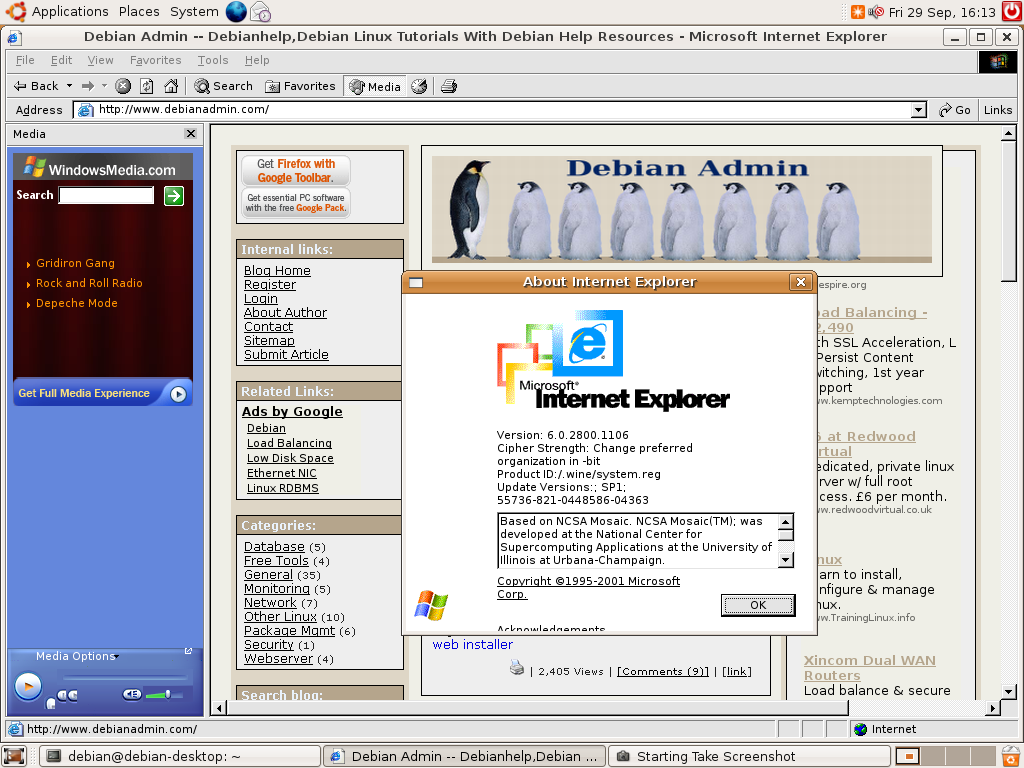The height and width of the screenshot is (768, 1024).
Task: Open the Favorites menu
Action: 155,60
